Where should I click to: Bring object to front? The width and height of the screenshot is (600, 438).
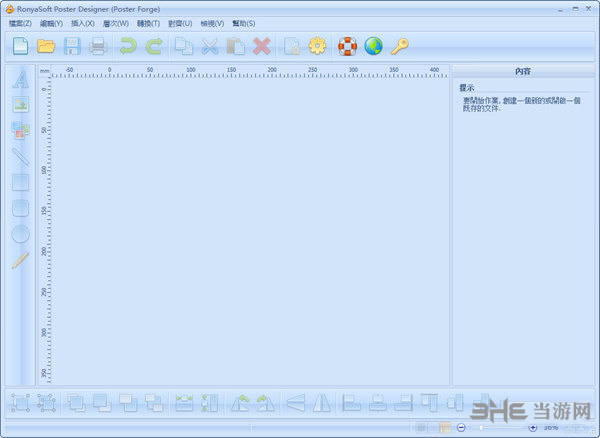[x=76, y=403]
